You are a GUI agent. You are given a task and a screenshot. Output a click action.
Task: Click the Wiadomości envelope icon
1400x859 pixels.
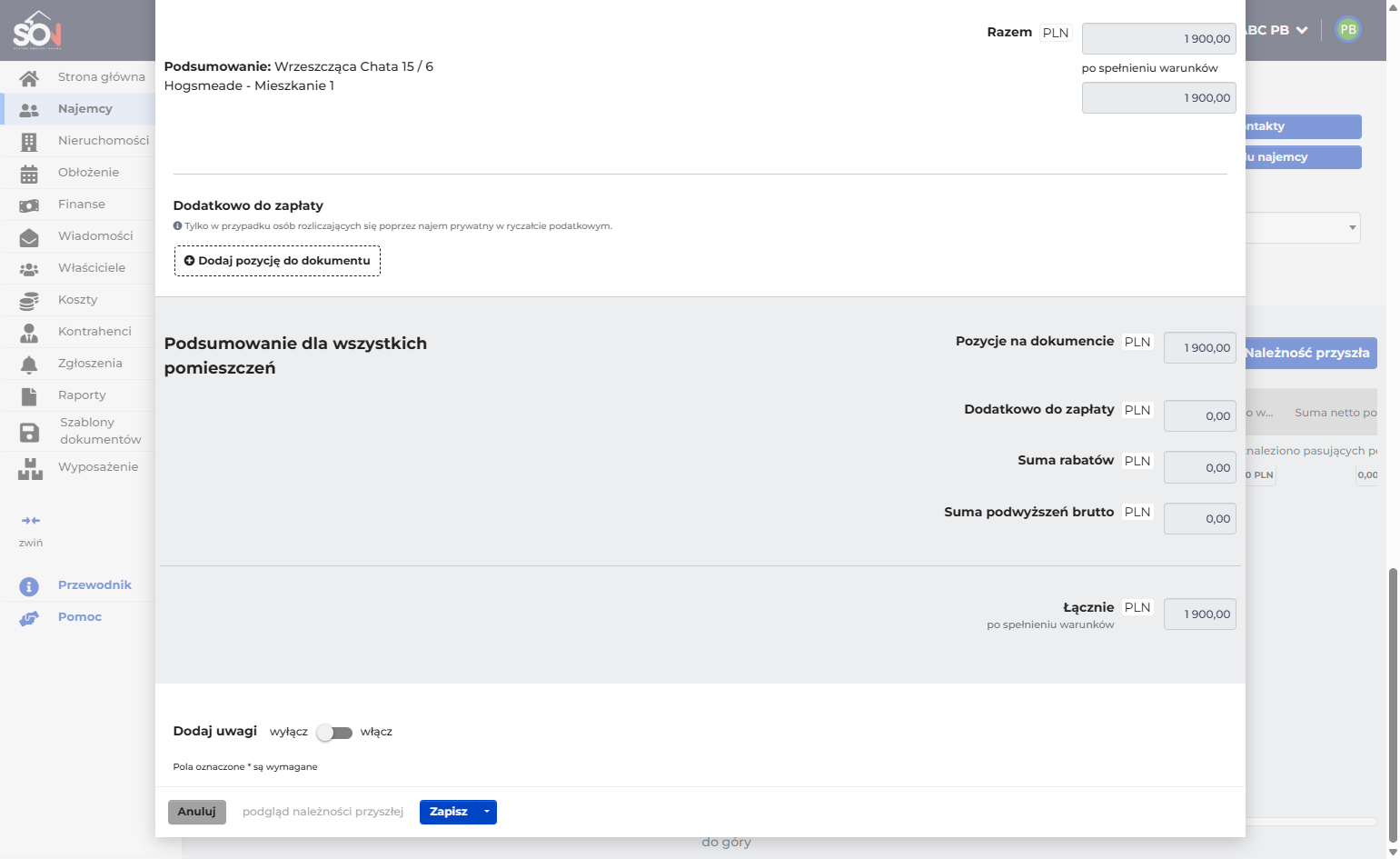pyautogui.click(x=29, y=237)
